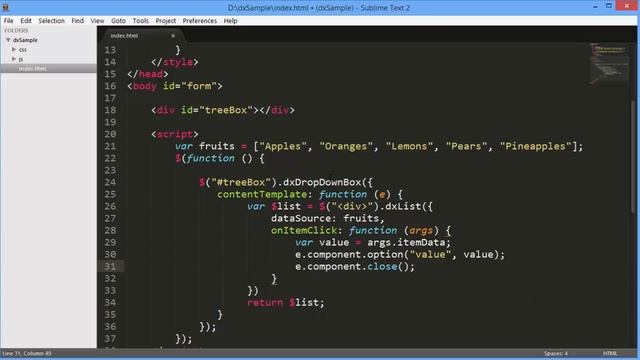The height and width of the screenshot is (360, 640).
Task: Open the Tools menu
Action: (140, 21)
